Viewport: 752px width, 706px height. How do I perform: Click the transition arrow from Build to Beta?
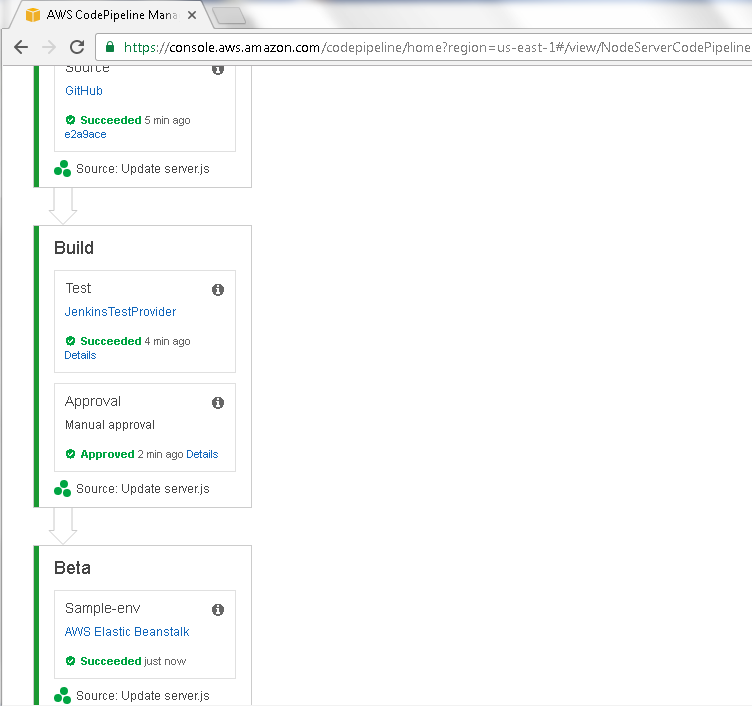[63, 526]
